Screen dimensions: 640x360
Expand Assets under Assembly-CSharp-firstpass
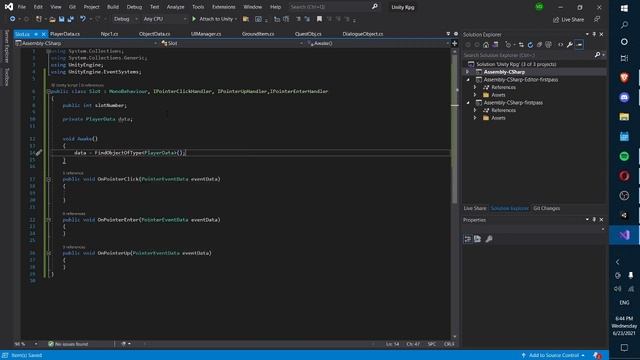(x=475, y=118)
